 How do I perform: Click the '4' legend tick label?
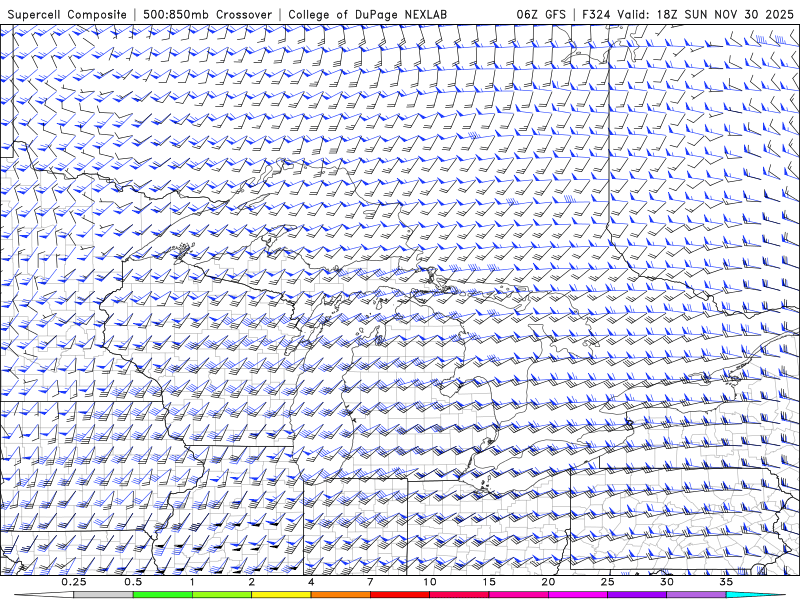point(311,582)
